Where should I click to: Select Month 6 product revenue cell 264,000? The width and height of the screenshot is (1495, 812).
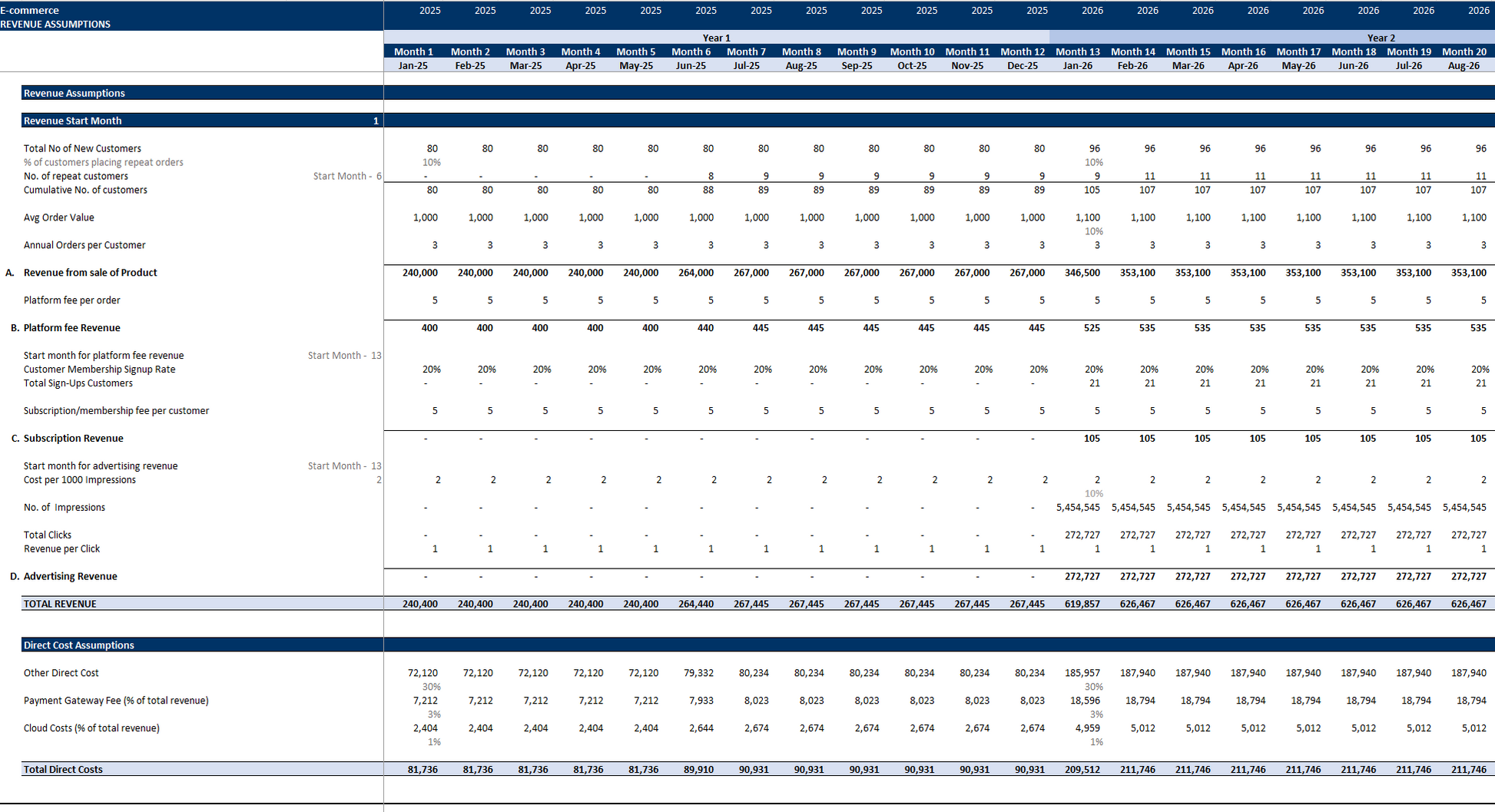pyautogui.click(x=695, y=273)
